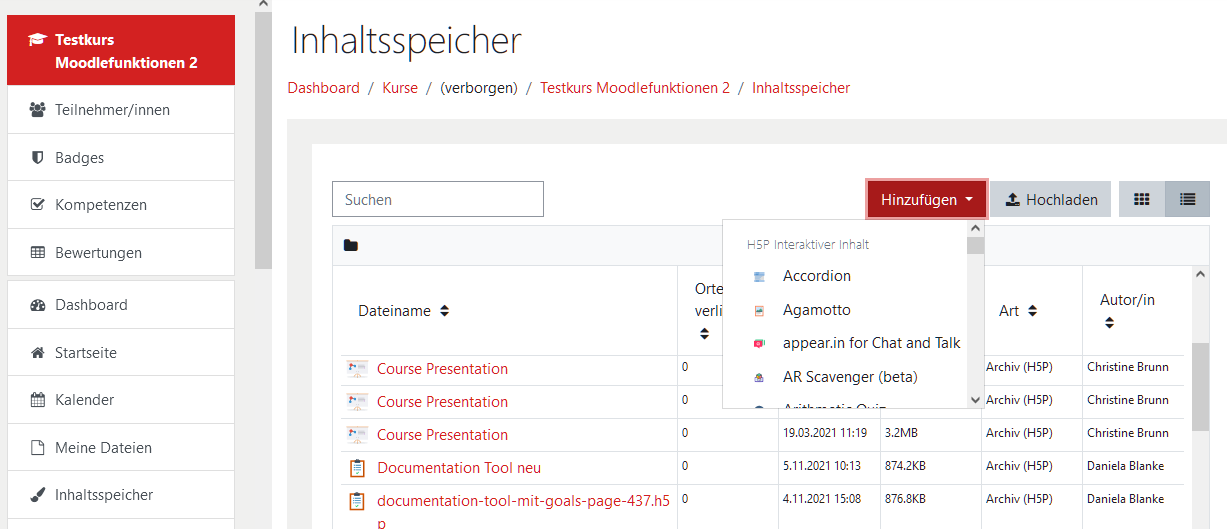Screen dimensions: 1227x529
Task: Open Kompetenzen in the sidebar
Action: coord(121,205)
